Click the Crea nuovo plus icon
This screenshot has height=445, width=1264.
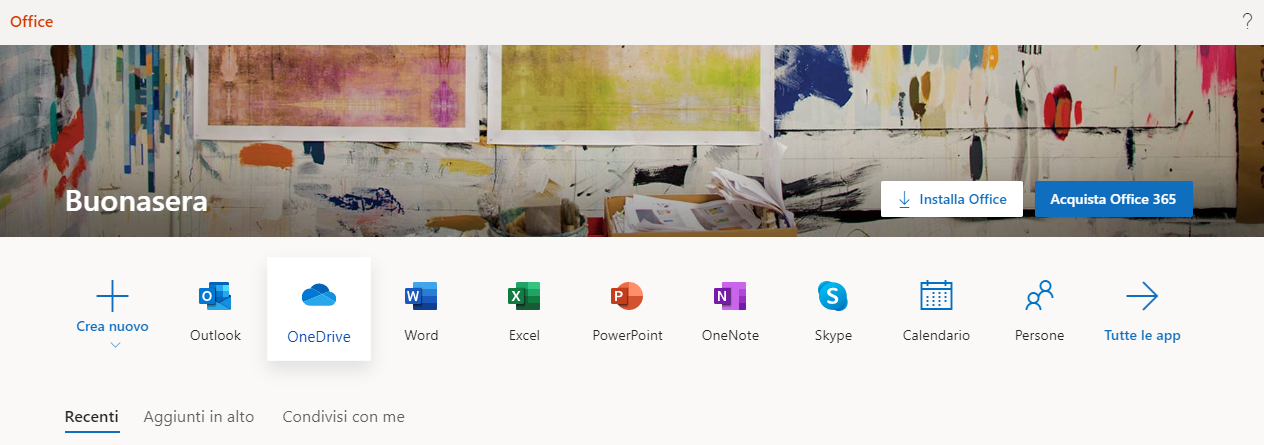tap(112, 296)
